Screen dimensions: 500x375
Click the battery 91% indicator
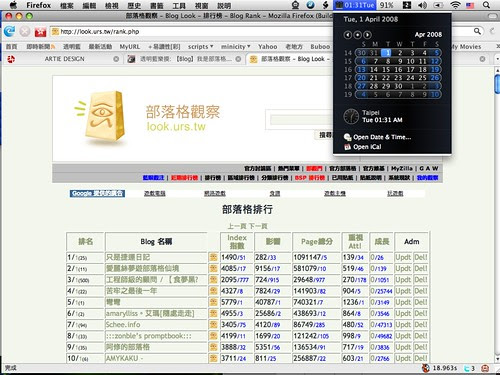coord(387,5)
